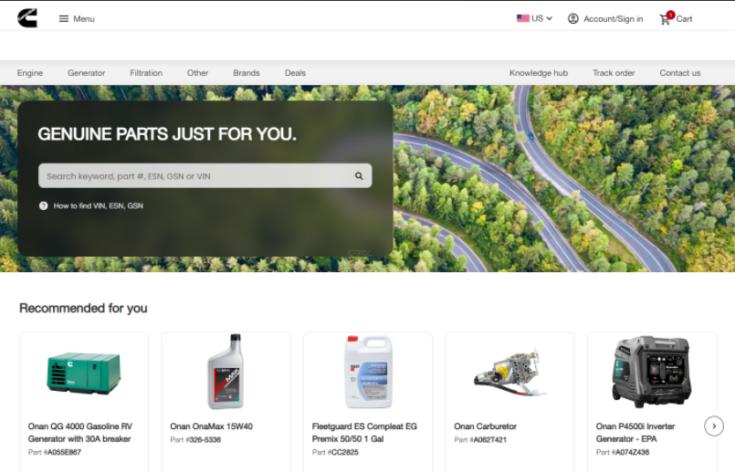The height and width of the screenshot is (473, 735).
Task: Open the Filtration category menu
Action: [146, 73]
